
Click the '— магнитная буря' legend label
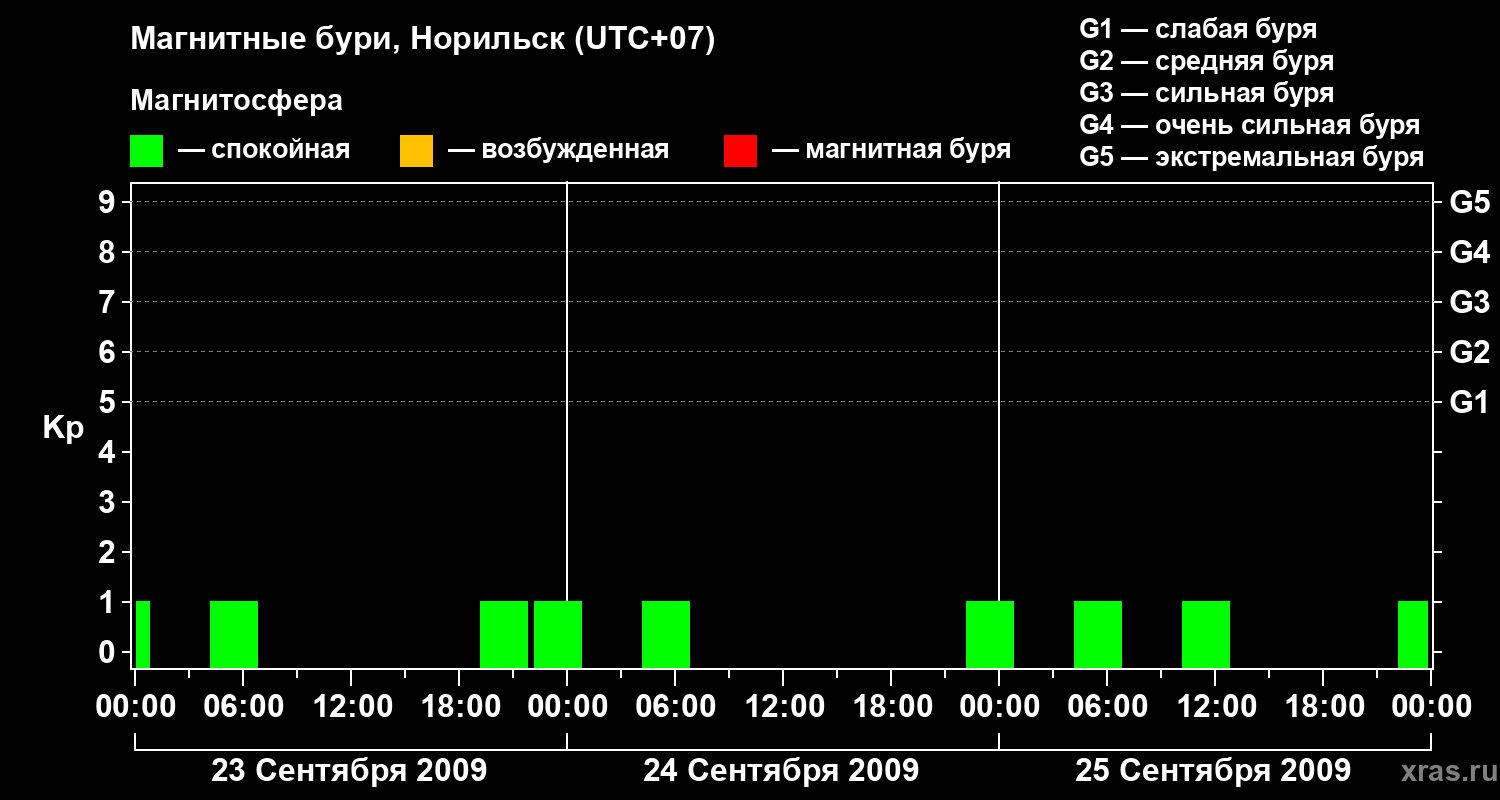pos(891,150)
